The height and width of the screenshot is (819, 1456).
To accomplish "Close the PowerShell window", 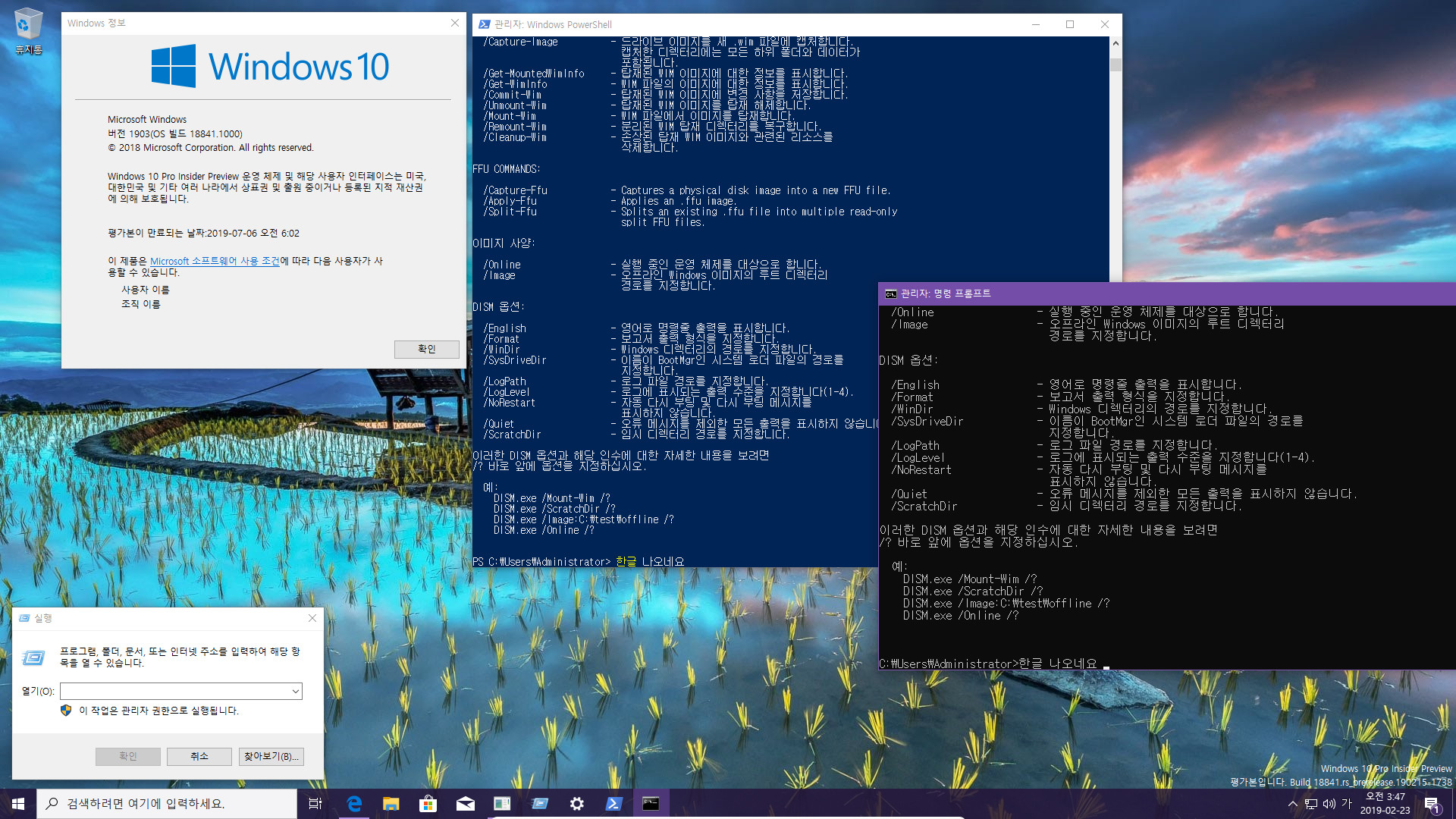I will [1105, 24].
